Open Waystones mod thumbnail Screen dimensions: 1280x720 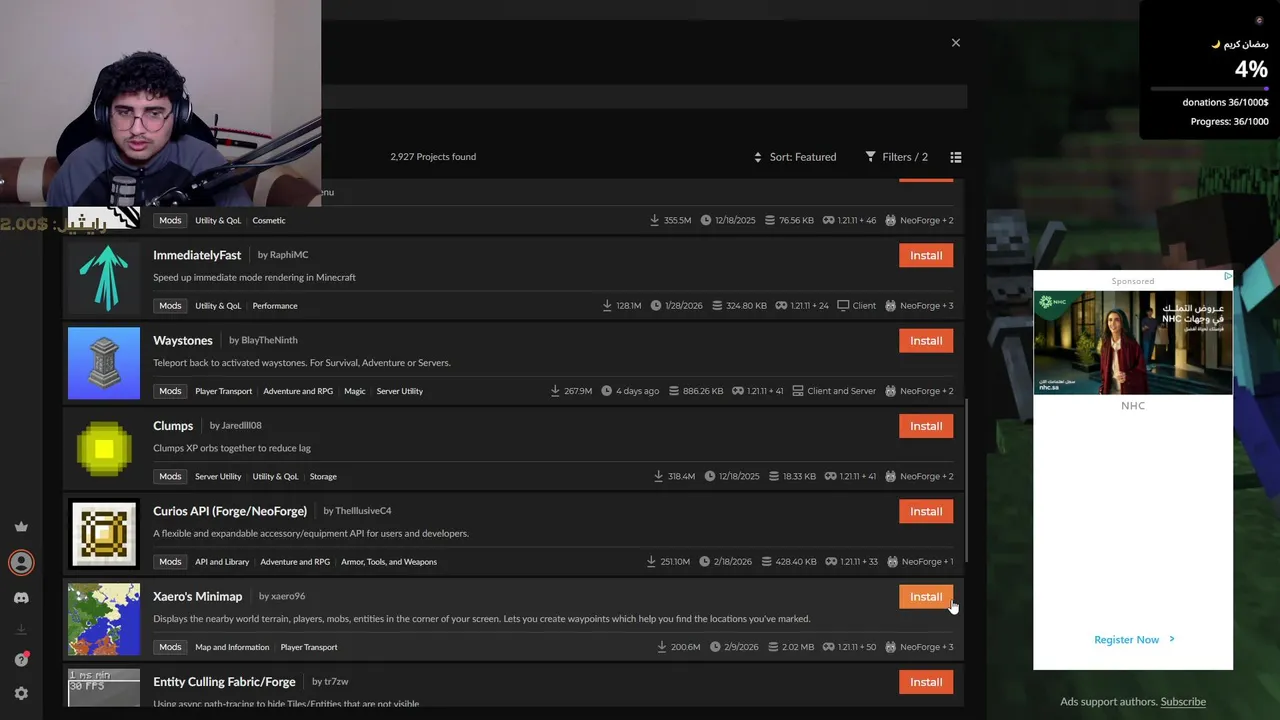(104, 363)
